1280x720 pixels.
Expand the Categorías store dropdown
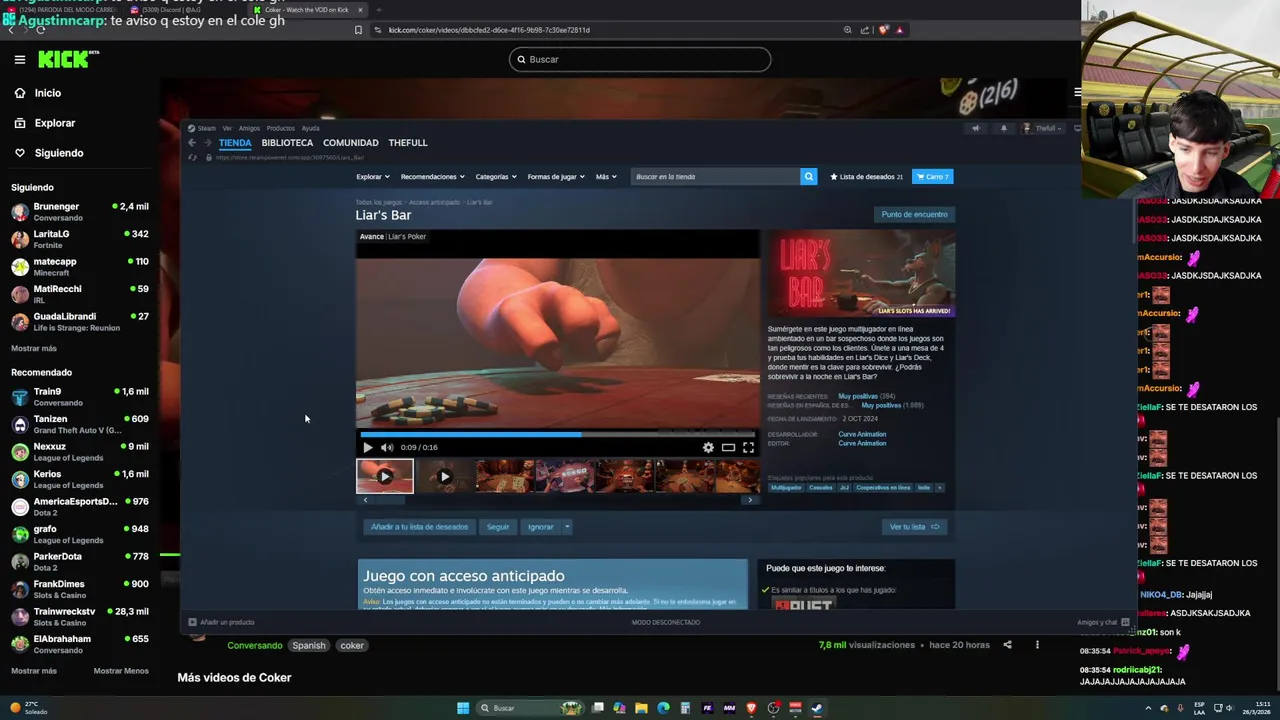tap(495, 177)
